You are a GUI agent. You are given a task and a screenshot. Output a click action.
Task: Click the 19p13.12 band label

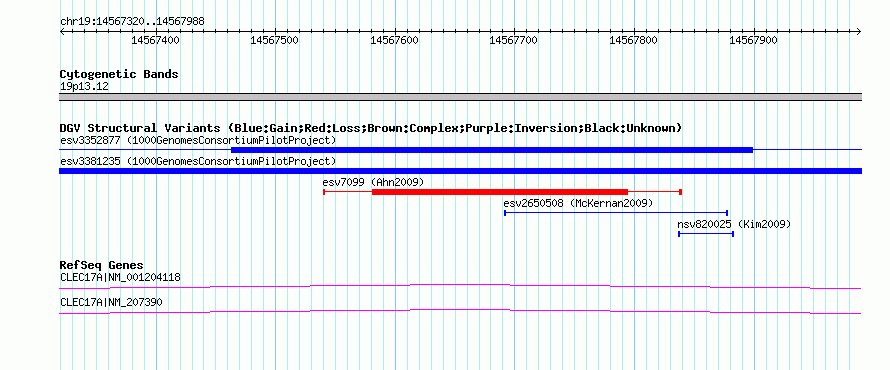[84, 87]
